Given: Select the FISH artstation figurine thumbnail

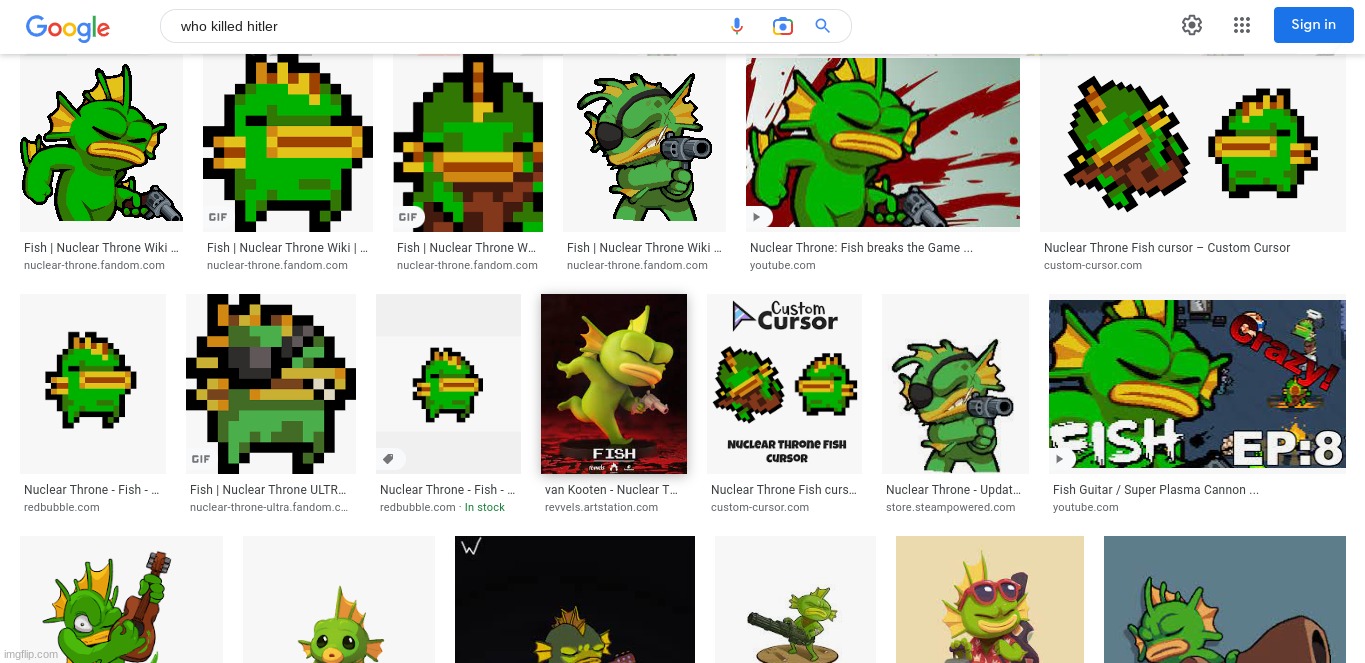Looking at the screenshot, I should click(613, 383).
